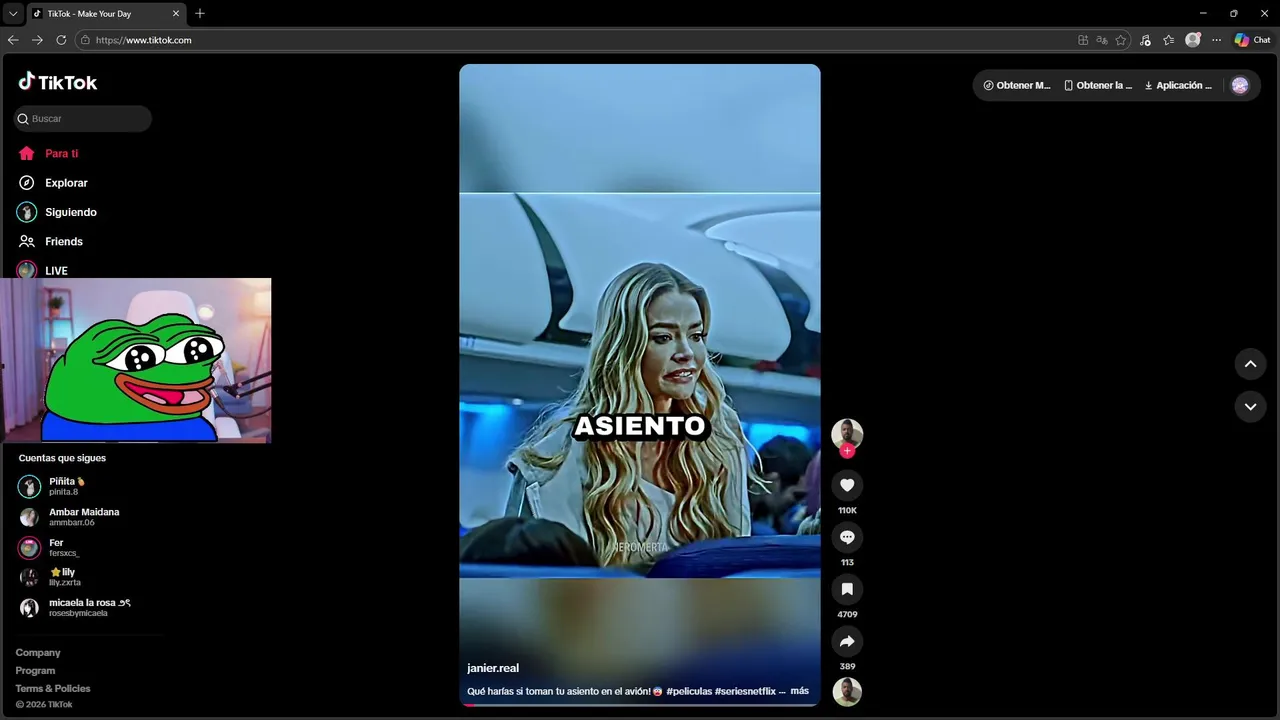
Task: Open lily account lily.zxrta
Action: coord(50,577)
